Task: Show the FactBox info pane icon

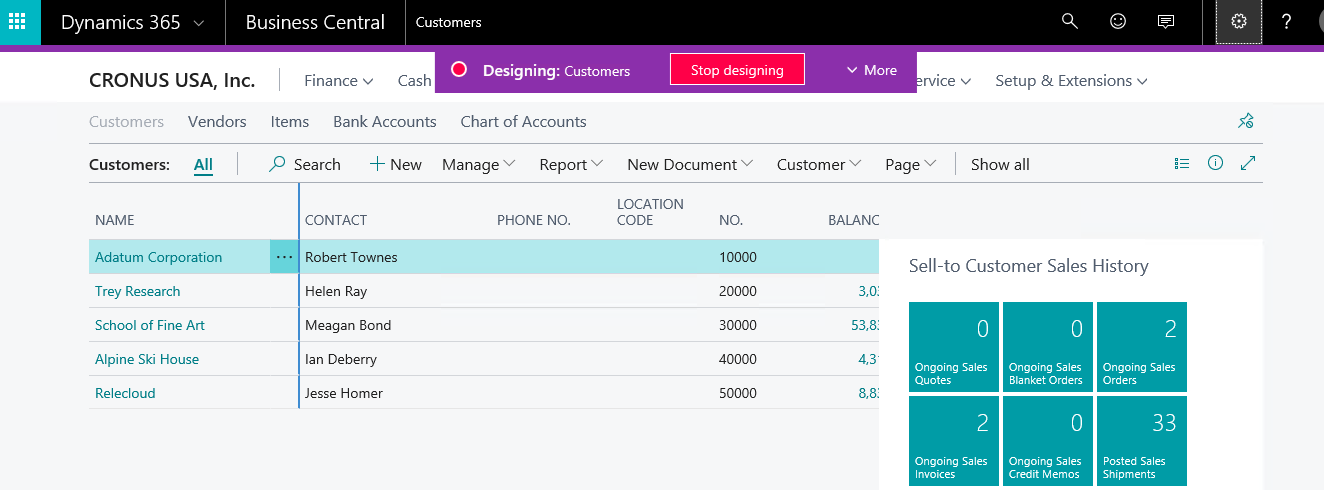Action: click(1215, 164)
